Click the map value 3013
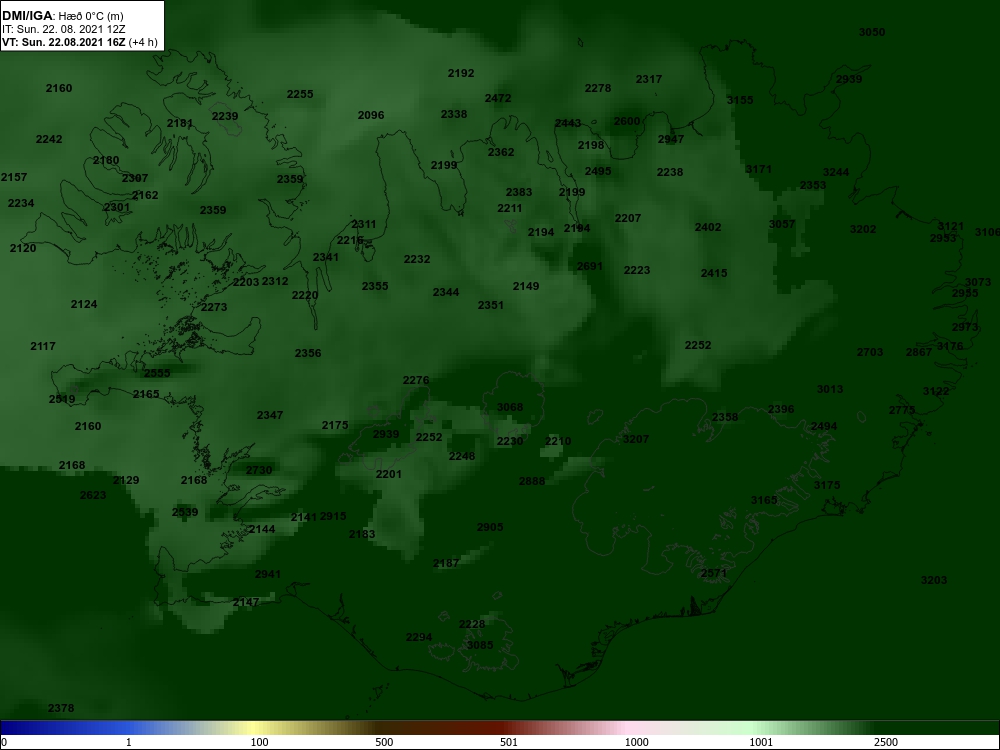The height and width of the screenshot is (750, 1000). tap(830, 389)
